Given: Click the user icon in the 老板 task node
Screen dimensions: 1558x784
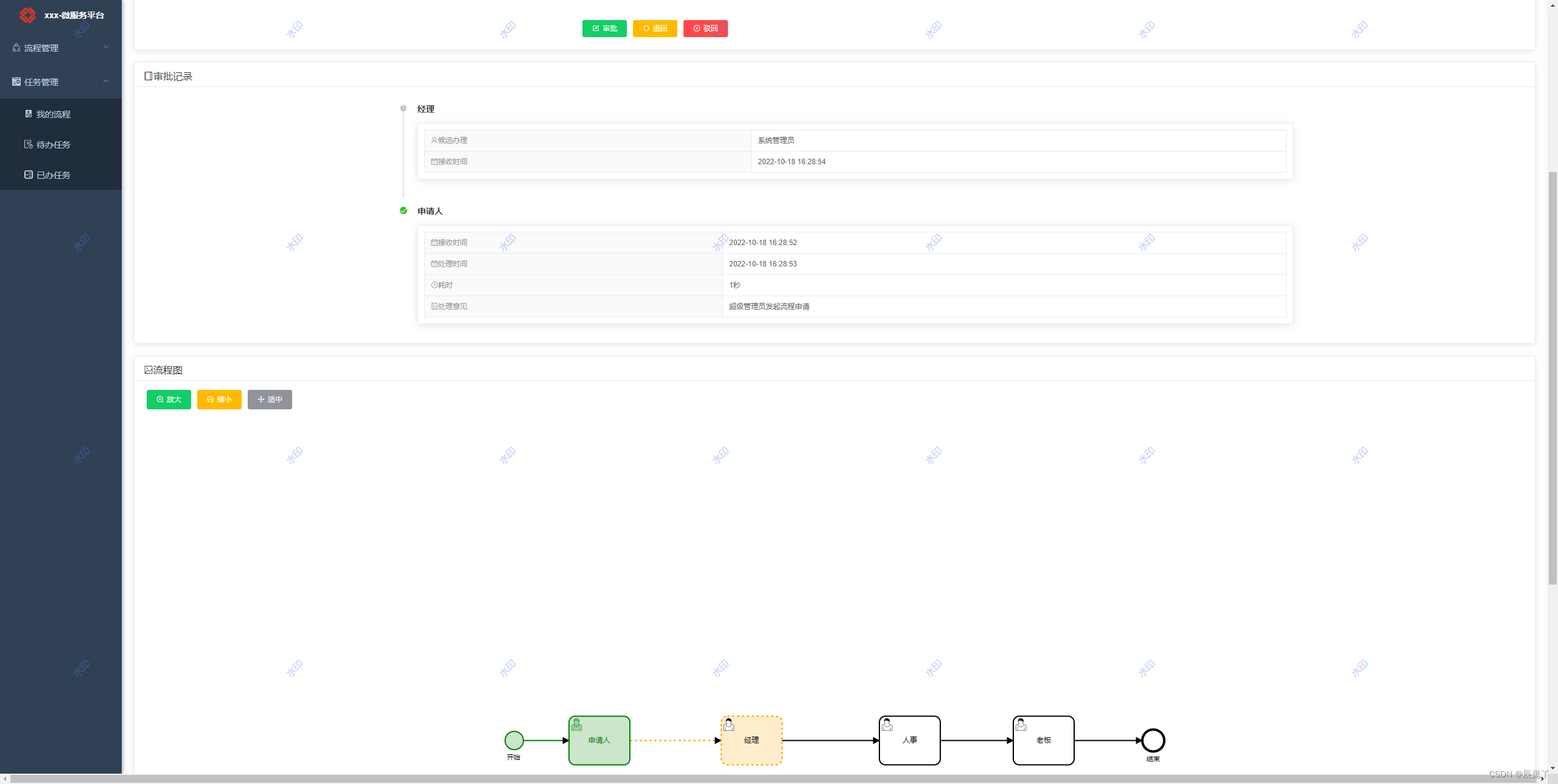Looking at the screenshot, I should pos(1021,724).
